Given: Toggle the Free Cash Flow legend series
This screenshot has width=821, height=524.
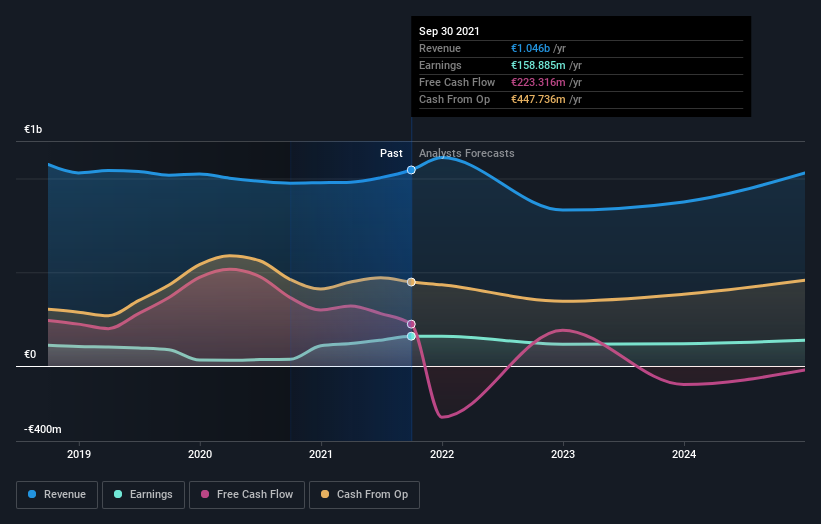Looking at the screenshot, I should (247, 495).
